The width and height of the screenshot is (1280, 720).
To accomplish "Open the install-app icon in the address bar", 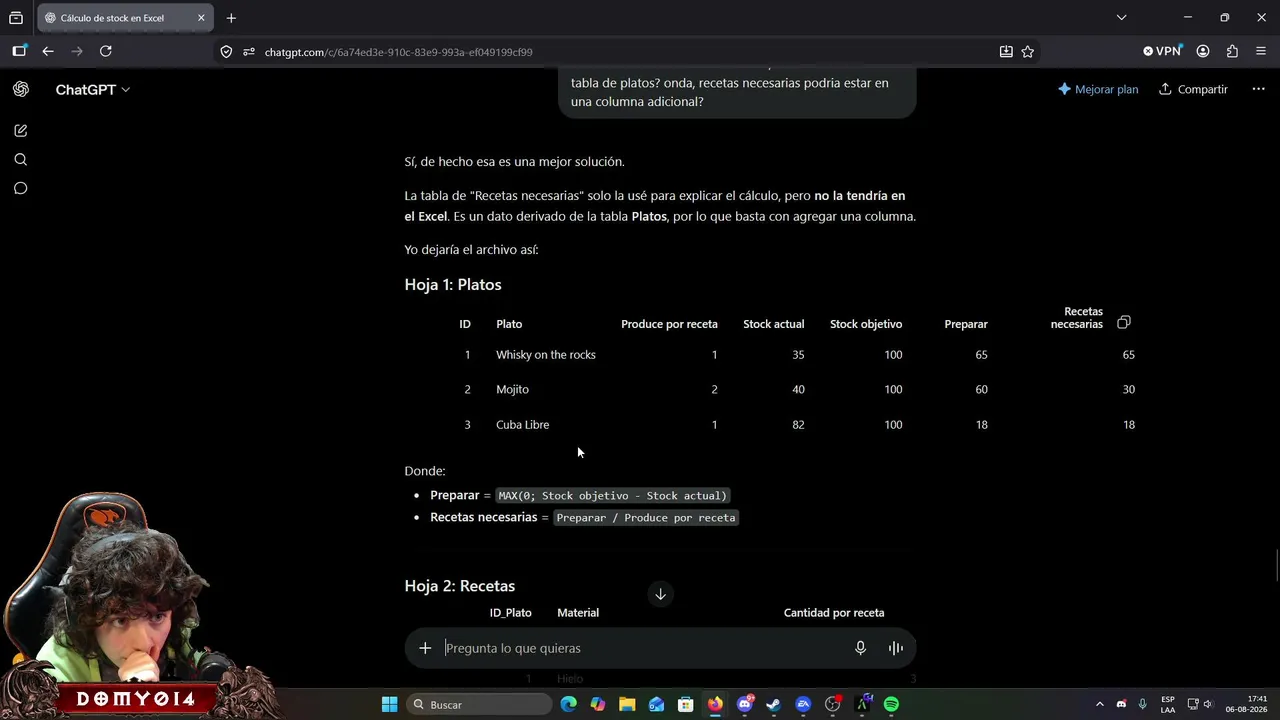I will (1006, 52).
